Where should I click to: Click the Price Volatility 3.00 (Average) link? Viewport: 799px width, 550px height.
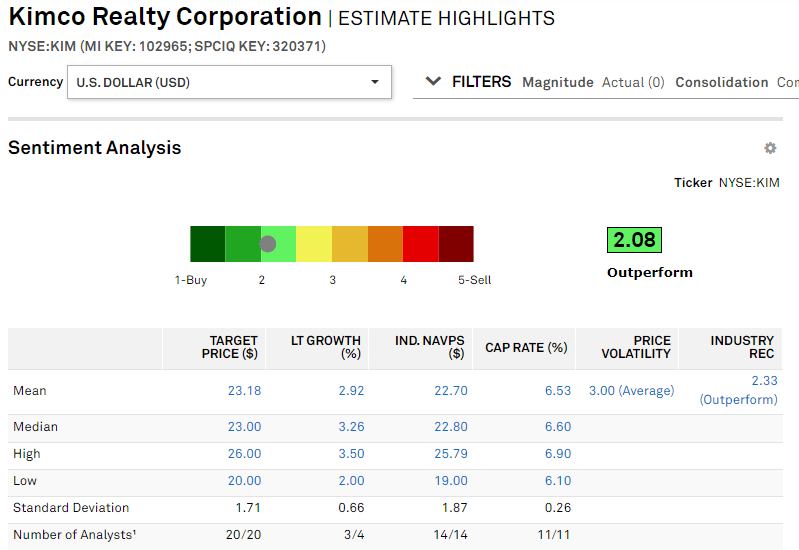[x=631, y=391]
